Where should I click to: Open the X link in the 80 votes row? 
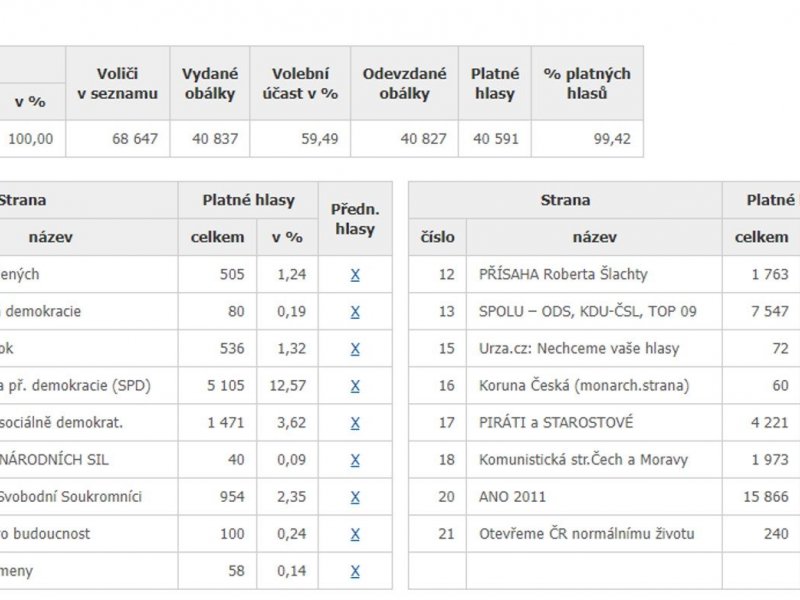click(355, 312)
